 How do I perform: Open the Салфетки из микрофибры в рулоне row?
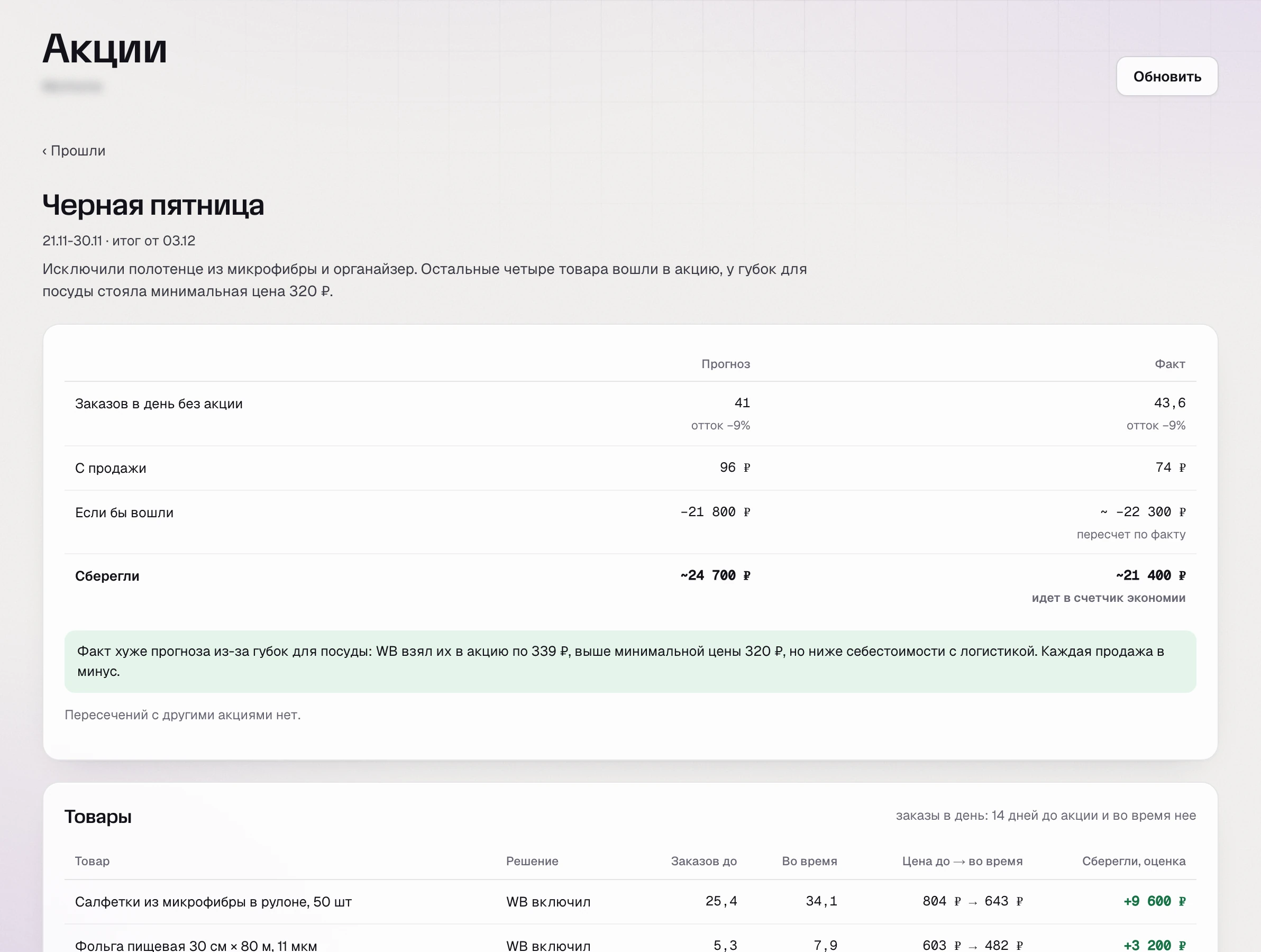click(x=630, y=902)
